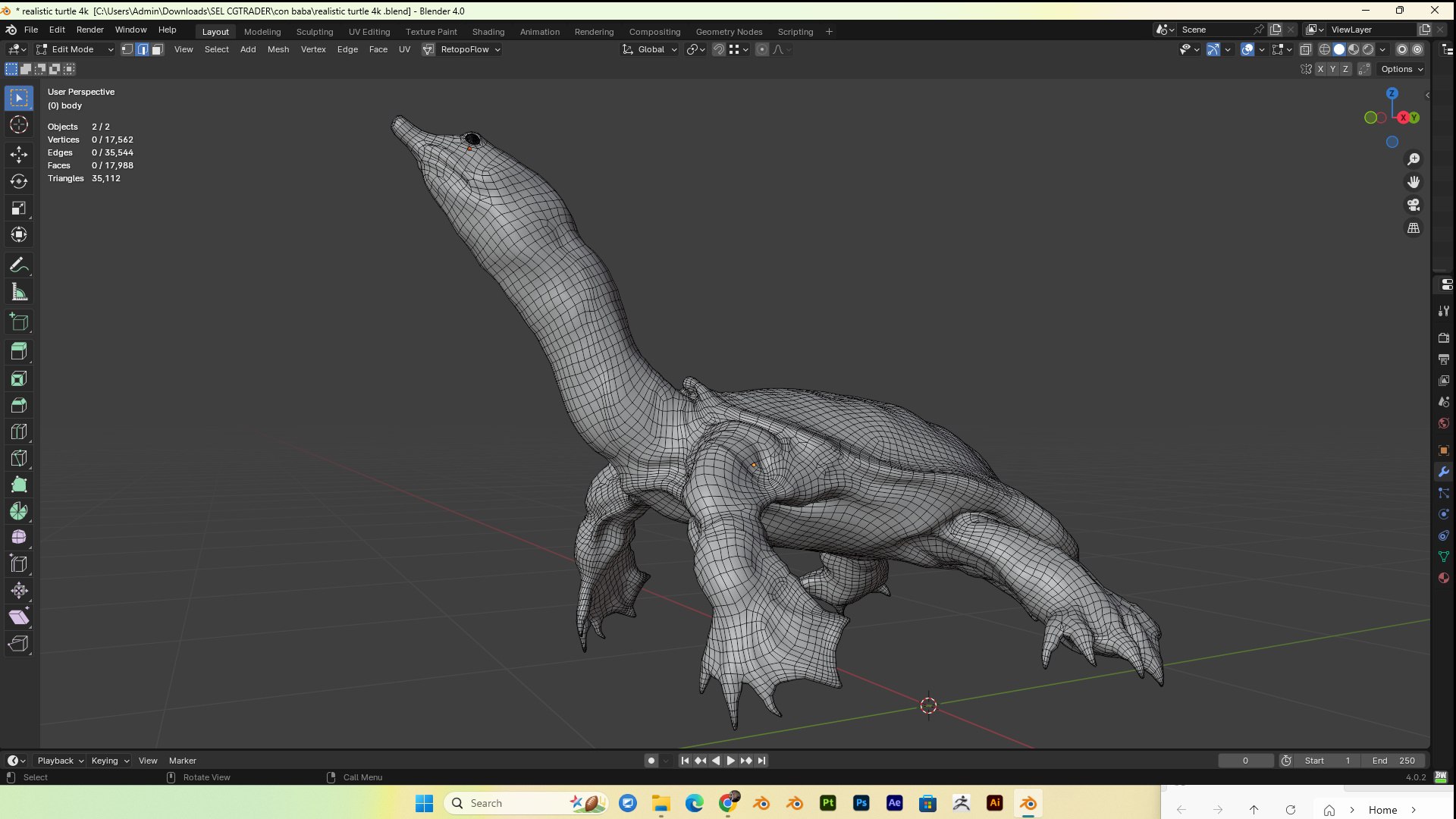Select the Measure tool
Screen dimensions: 1456x819
[19, 292]
